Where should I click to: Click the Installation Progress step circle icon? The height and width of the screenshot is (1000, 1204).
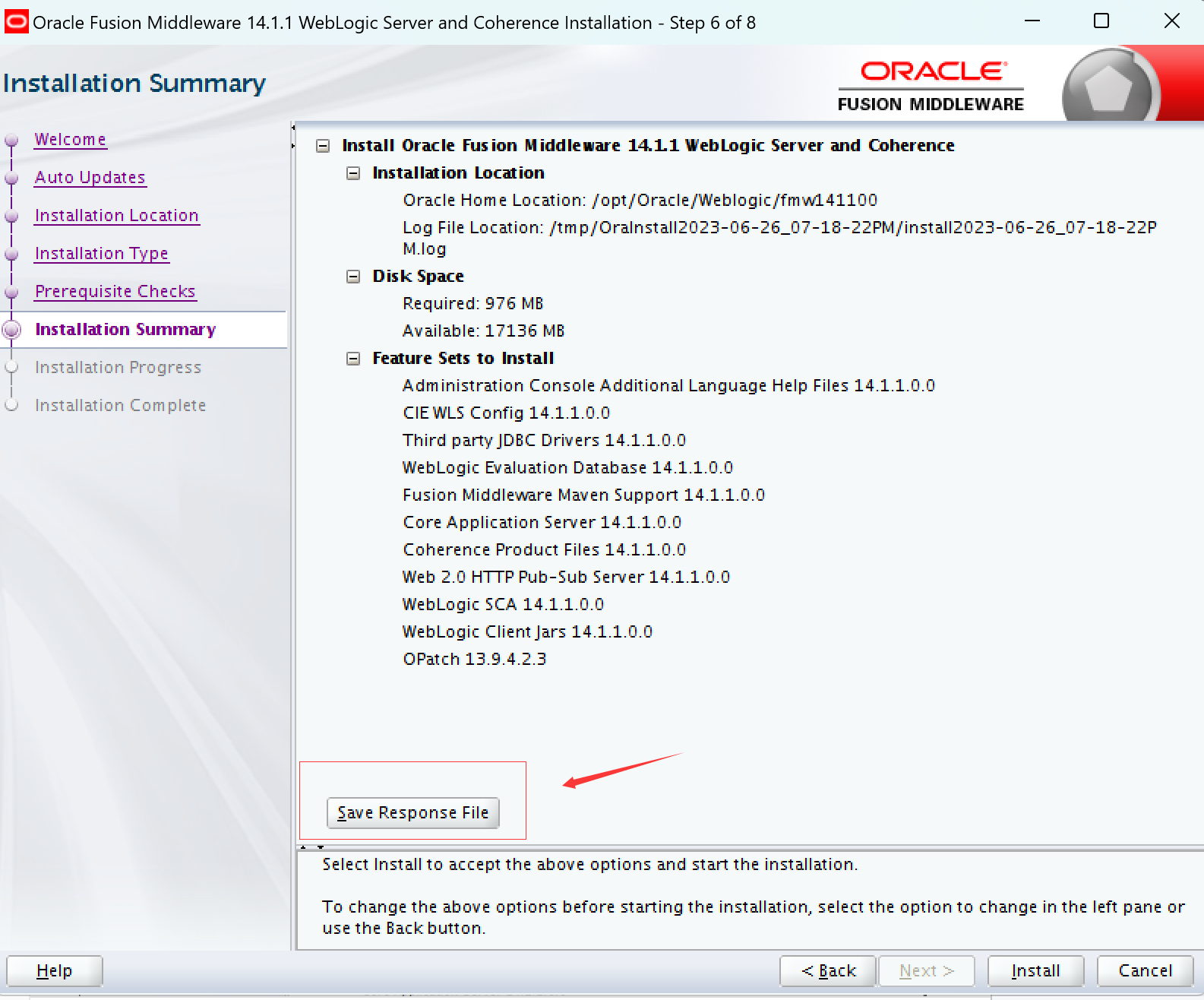pos(11,368)
